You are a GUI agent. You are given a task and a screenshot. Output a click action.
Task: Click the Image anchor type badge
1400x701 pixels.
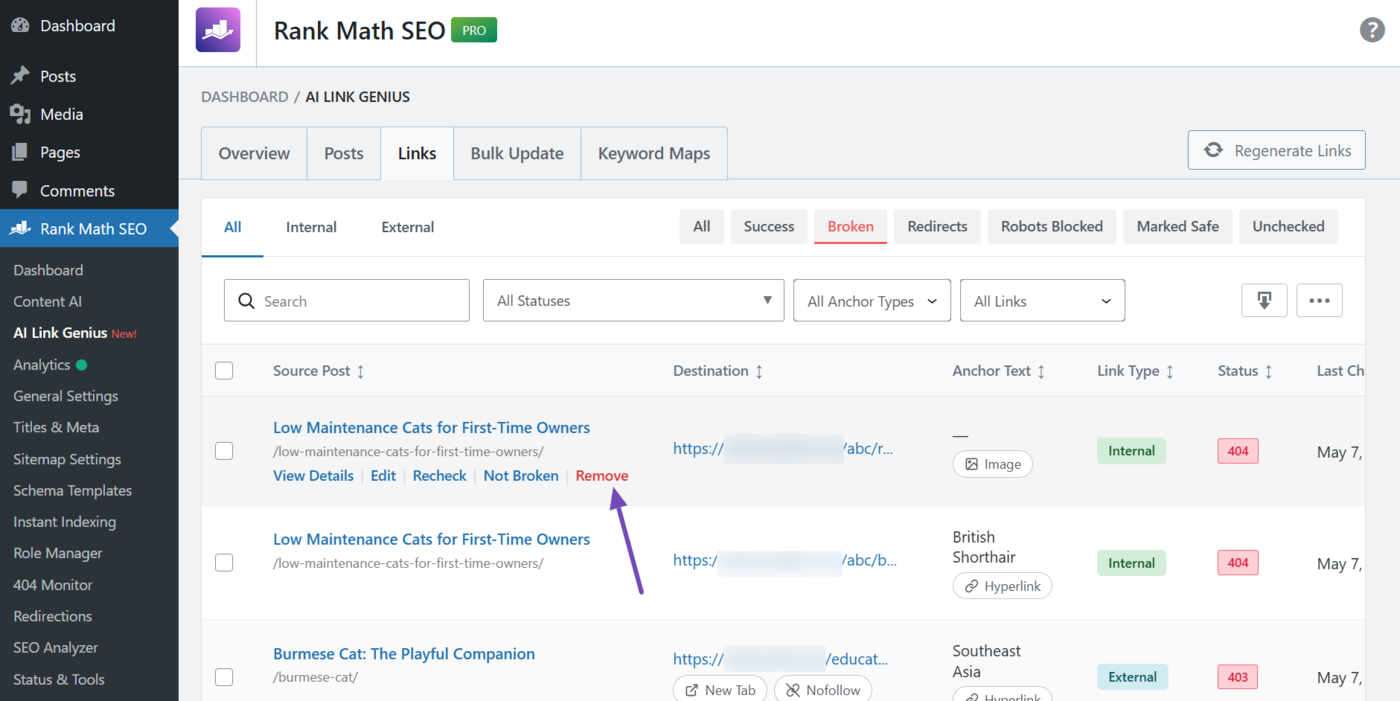point(993,464)
